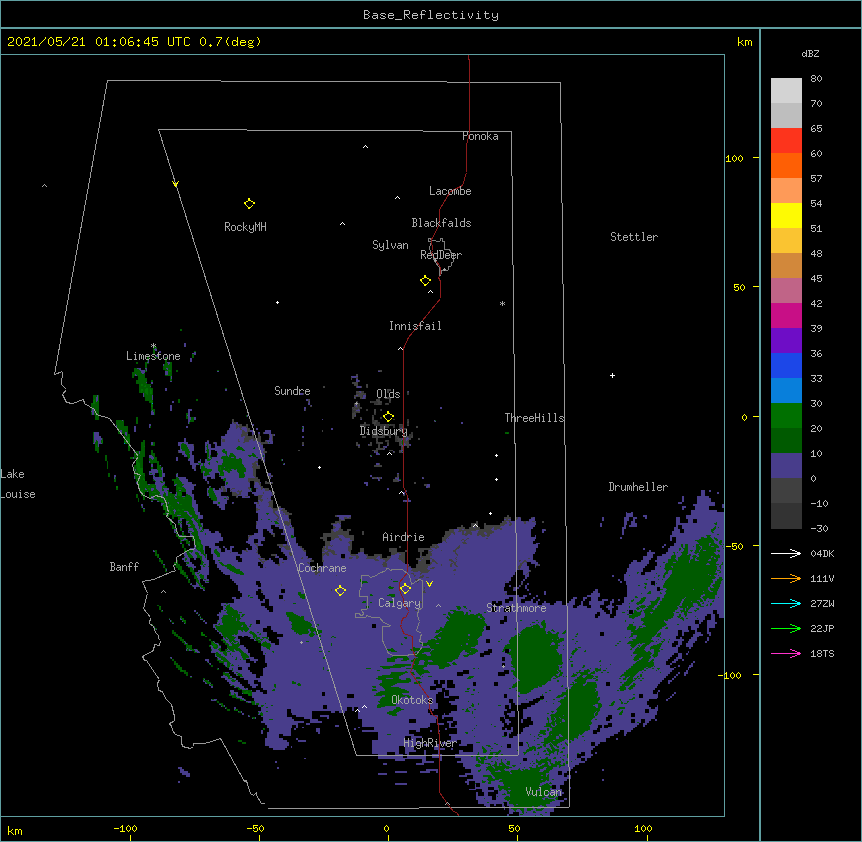Click the purple 10 dBZ color swatch
The image size is (862, 842).
[786, 466]
